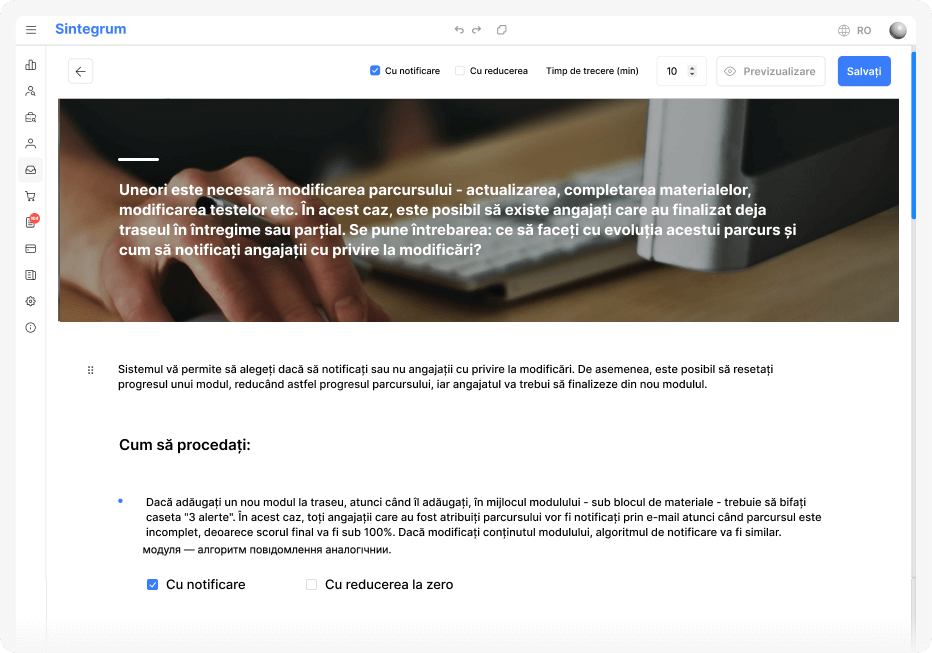The width and height of the screenshot is (932, 653).
Task: Go back with the left arrow button
Action: (x=81, y=71)
